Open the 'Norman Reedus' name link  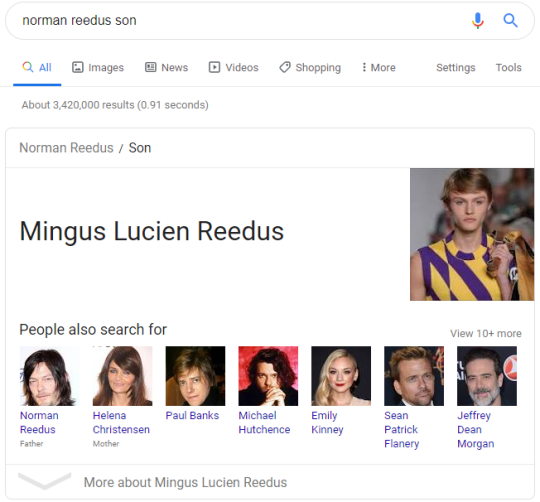(x=39, y=422)
